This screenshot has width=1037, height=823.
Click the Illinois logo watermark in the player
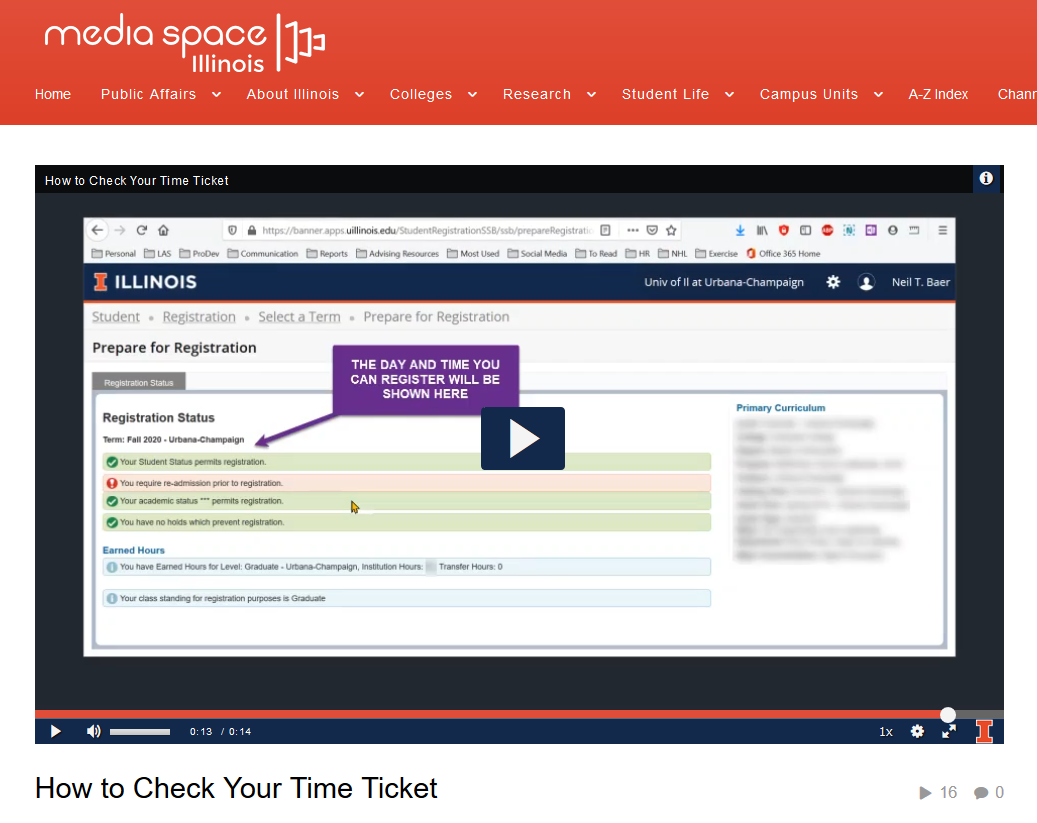(x=984, y=731)
